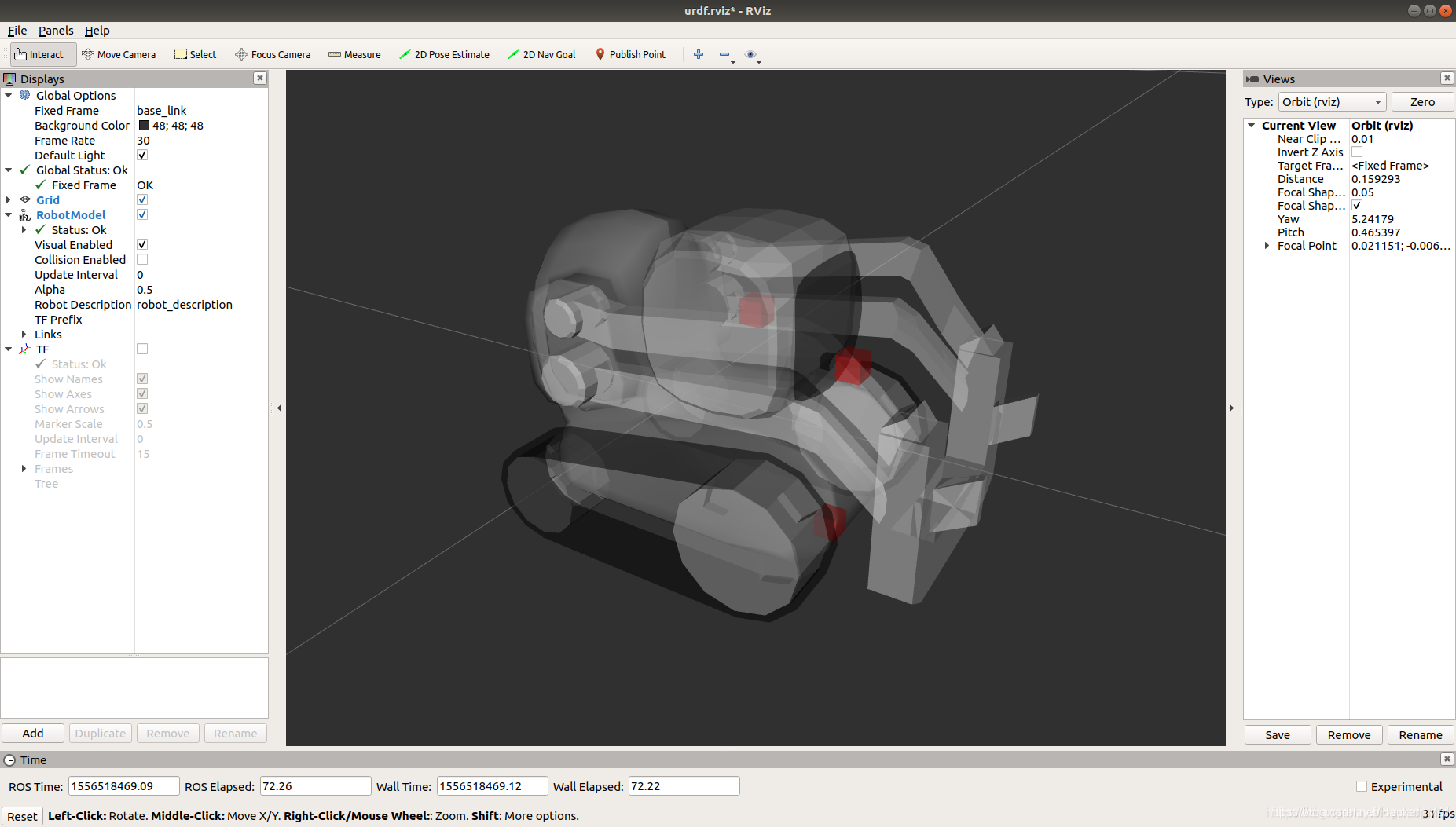Viewport: 1456px width, 827px height.
Task: Click the Background Color swatch
Action: click(x=144, y=125)
